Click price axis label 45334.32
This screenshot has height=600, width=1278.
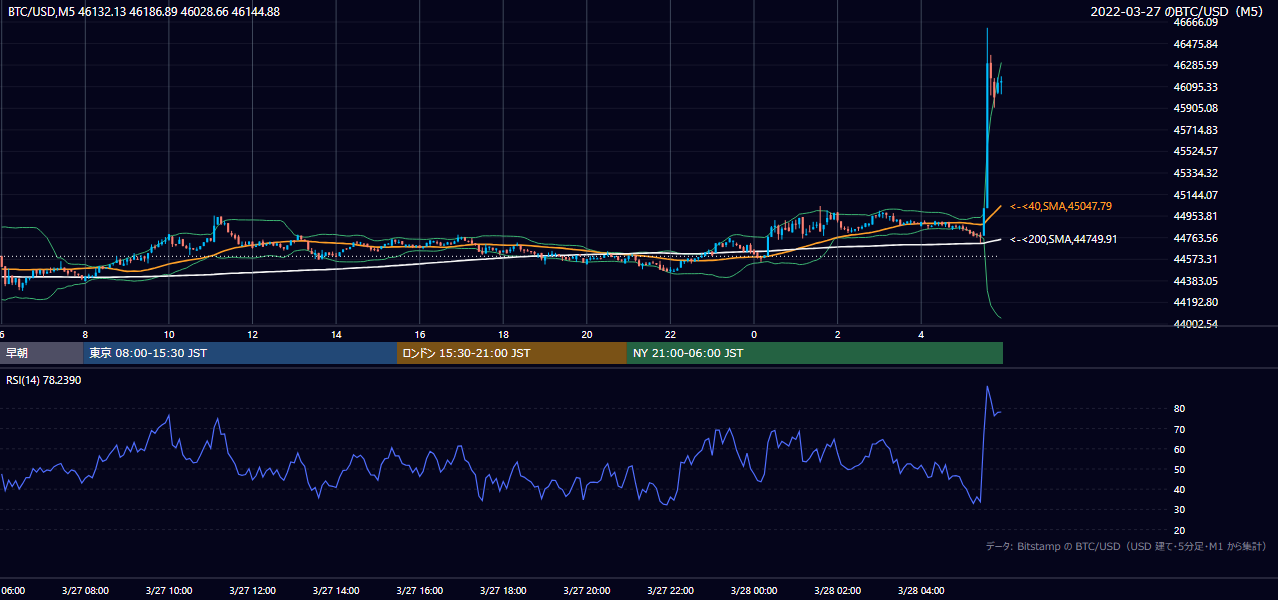tap(1196, 173)
